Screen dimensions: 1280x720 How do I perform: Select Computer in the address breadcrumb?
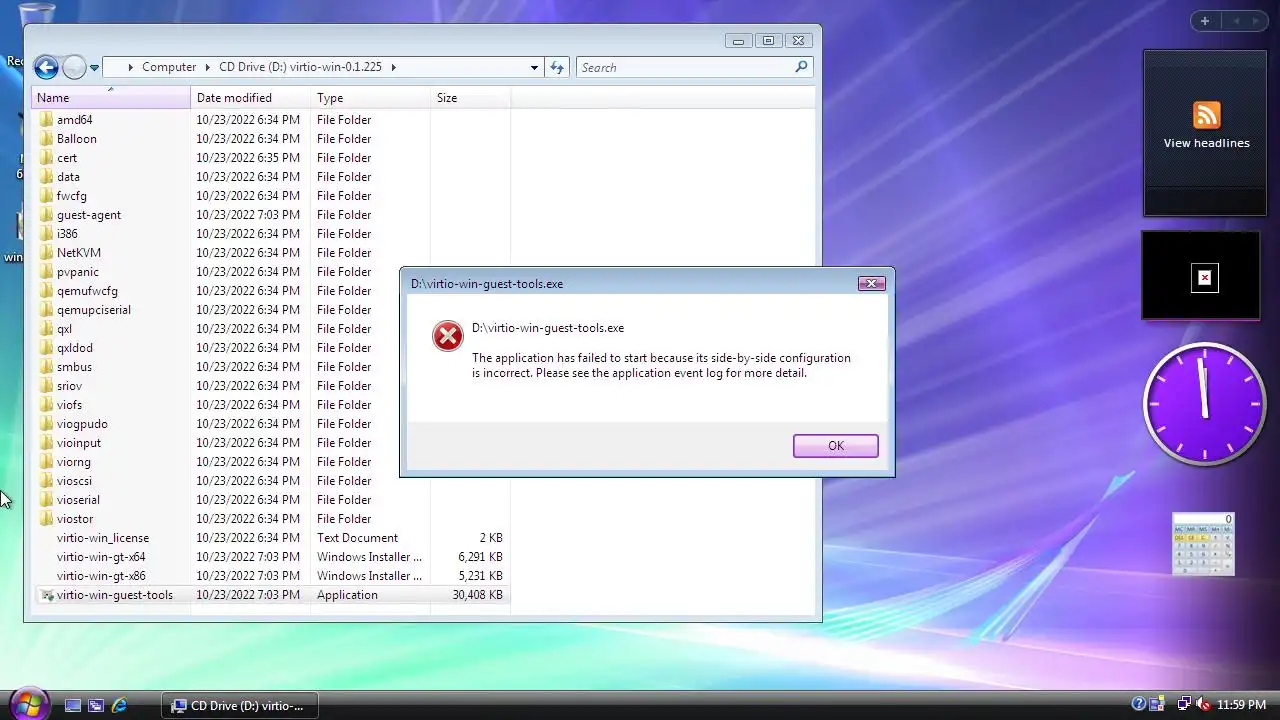pos(169,67)
